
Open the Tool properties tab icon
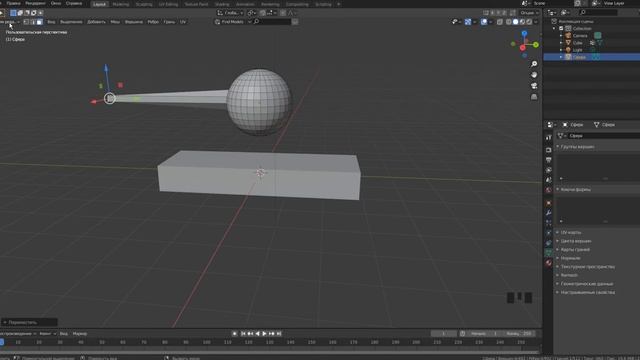(x=549, y=138)
